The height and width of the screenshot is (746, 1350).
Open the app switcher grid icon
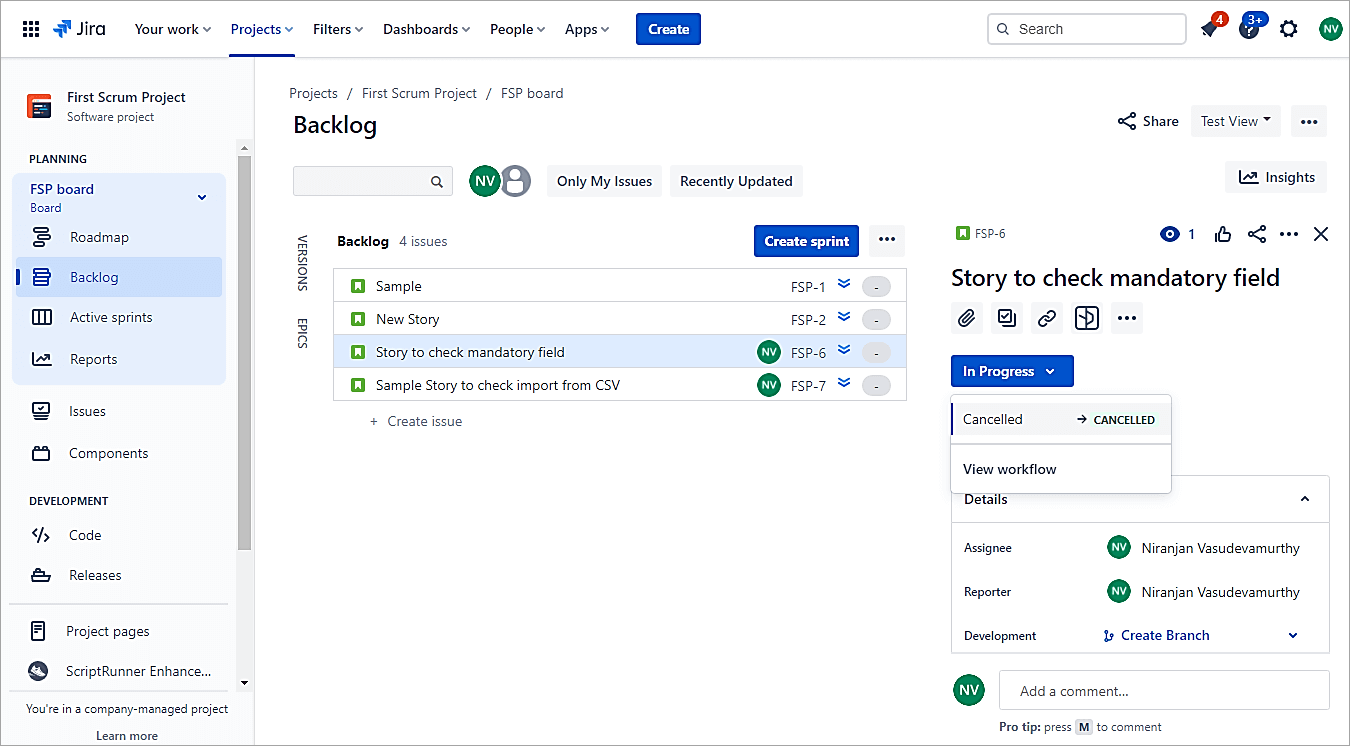31,29
